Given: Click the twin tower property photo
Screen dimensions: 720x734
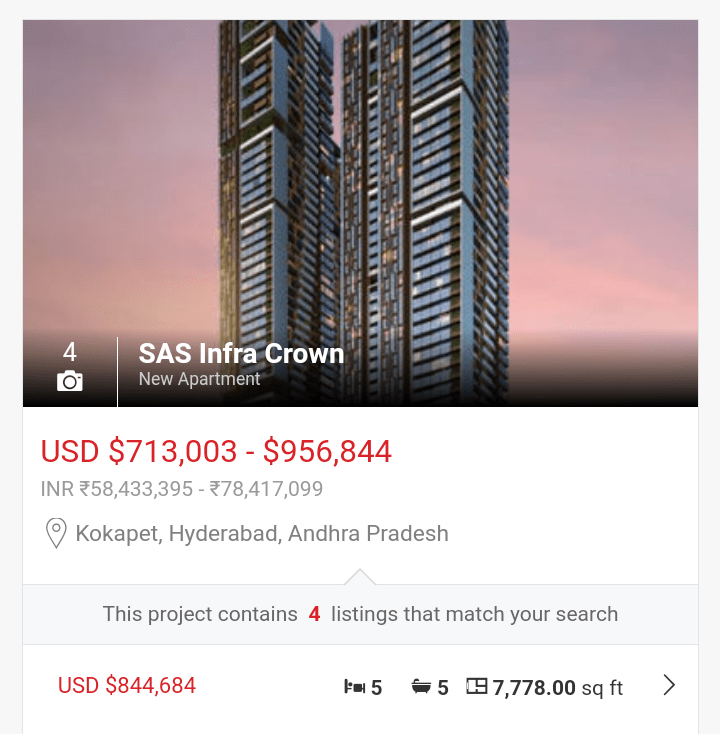Looking at the screenshot, I should 360,180.
